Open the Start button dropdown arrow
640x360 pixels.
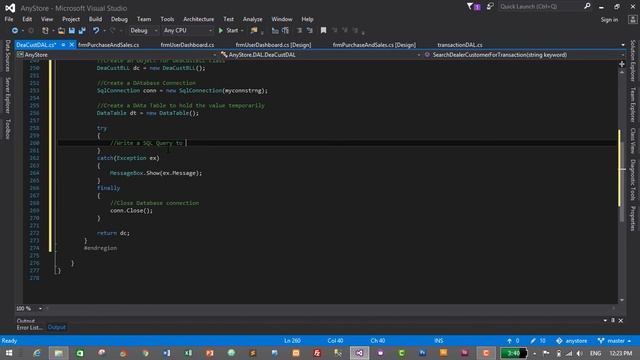click(242, 31)
